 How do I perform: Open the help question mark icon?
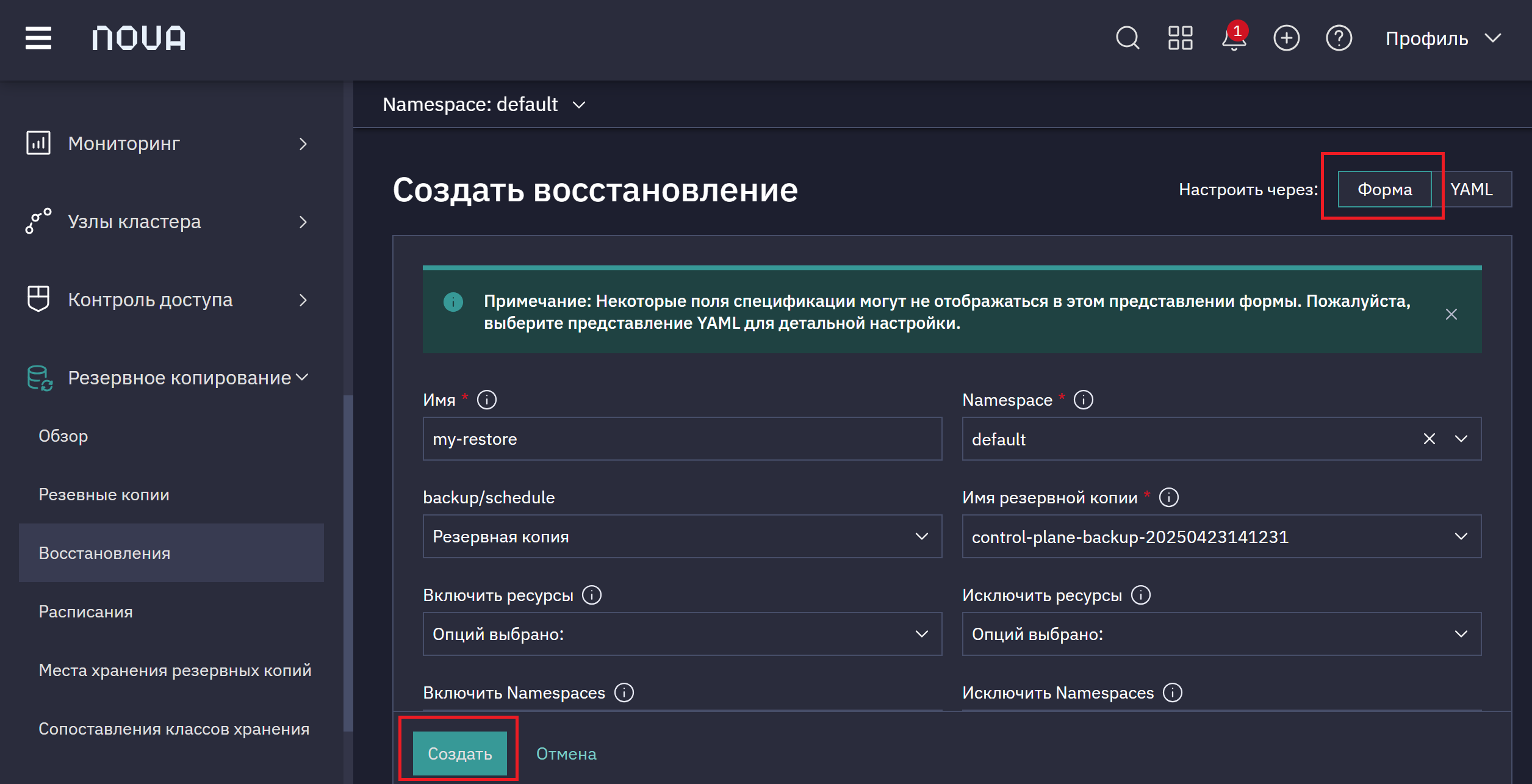(x=1339, y=38)
